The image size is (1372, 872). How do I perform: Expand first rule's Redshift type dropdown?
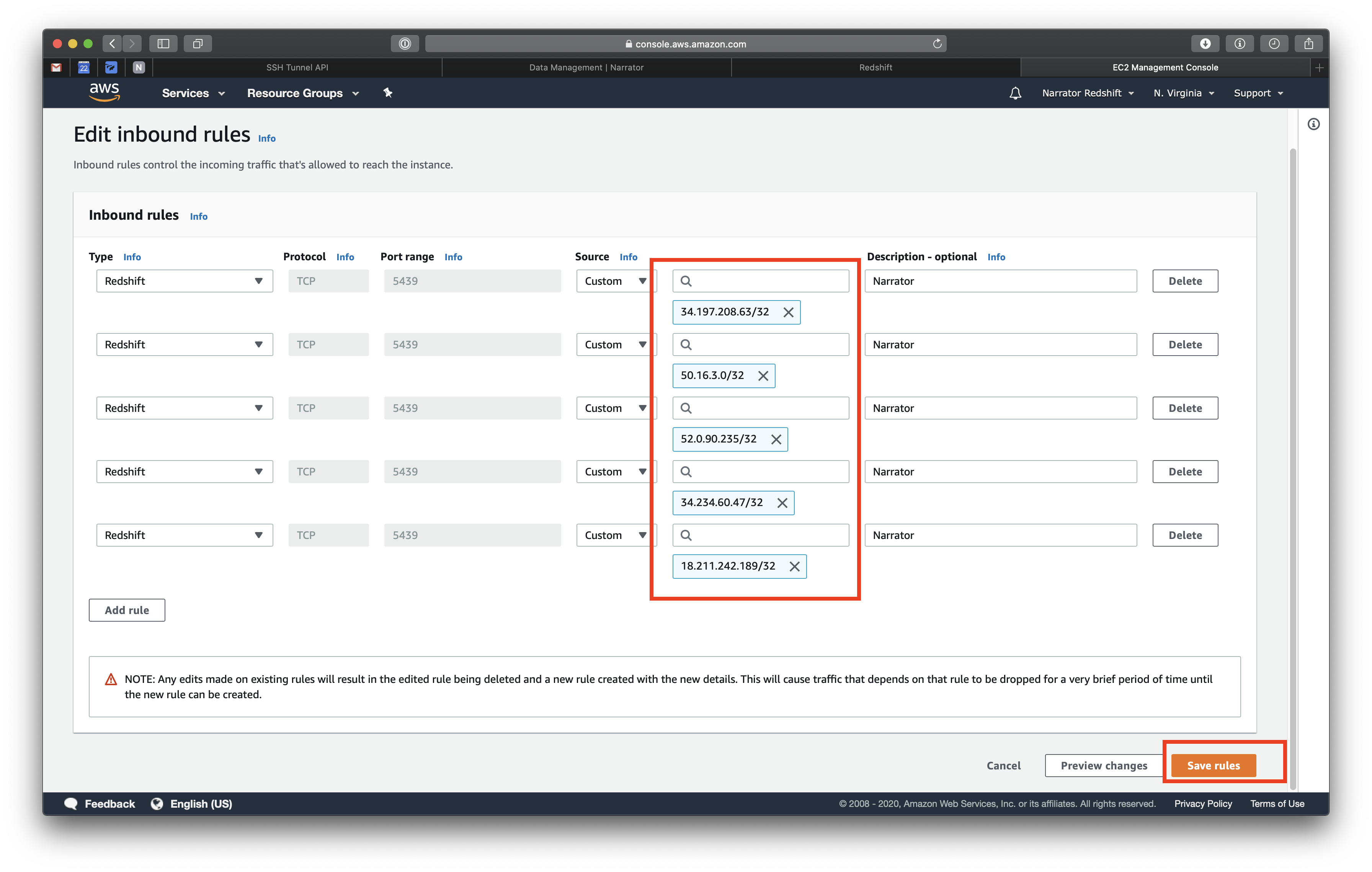click(x=184, y=281)
